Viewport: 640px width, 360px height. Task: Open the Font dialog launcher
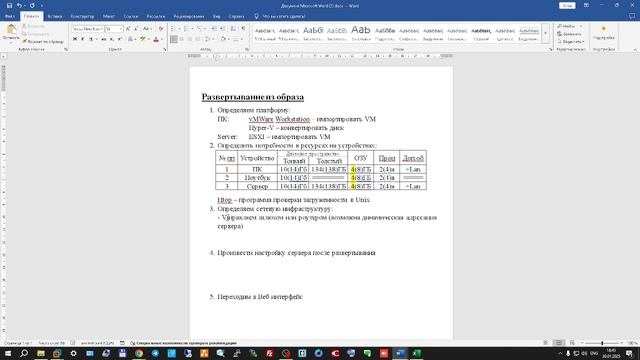164,49
